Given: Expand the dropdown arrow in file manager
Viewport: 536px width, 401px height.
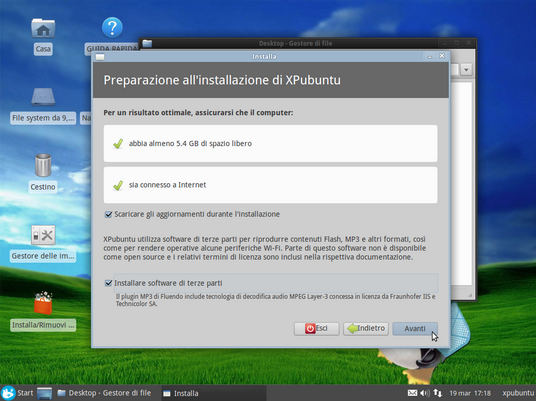Looking at the screenshot, I should click(466, 70).
